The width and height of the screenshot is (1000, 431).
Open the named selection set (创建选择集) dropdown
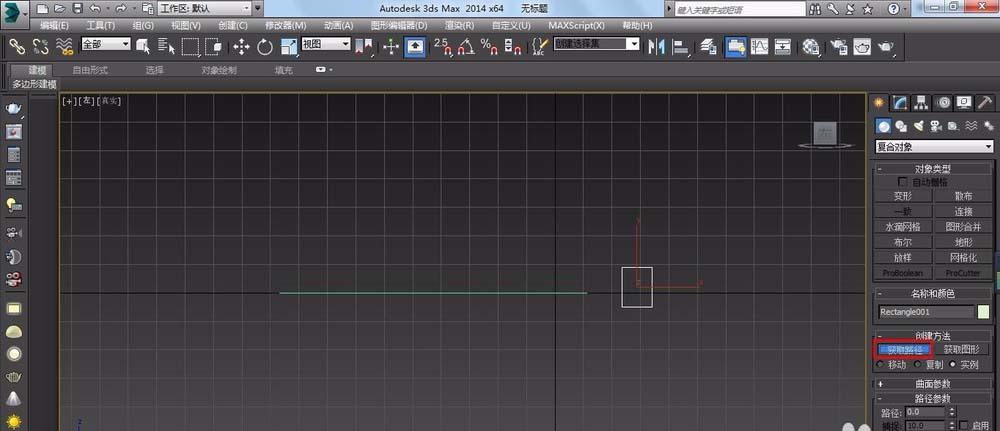click(x=596, y=44)
